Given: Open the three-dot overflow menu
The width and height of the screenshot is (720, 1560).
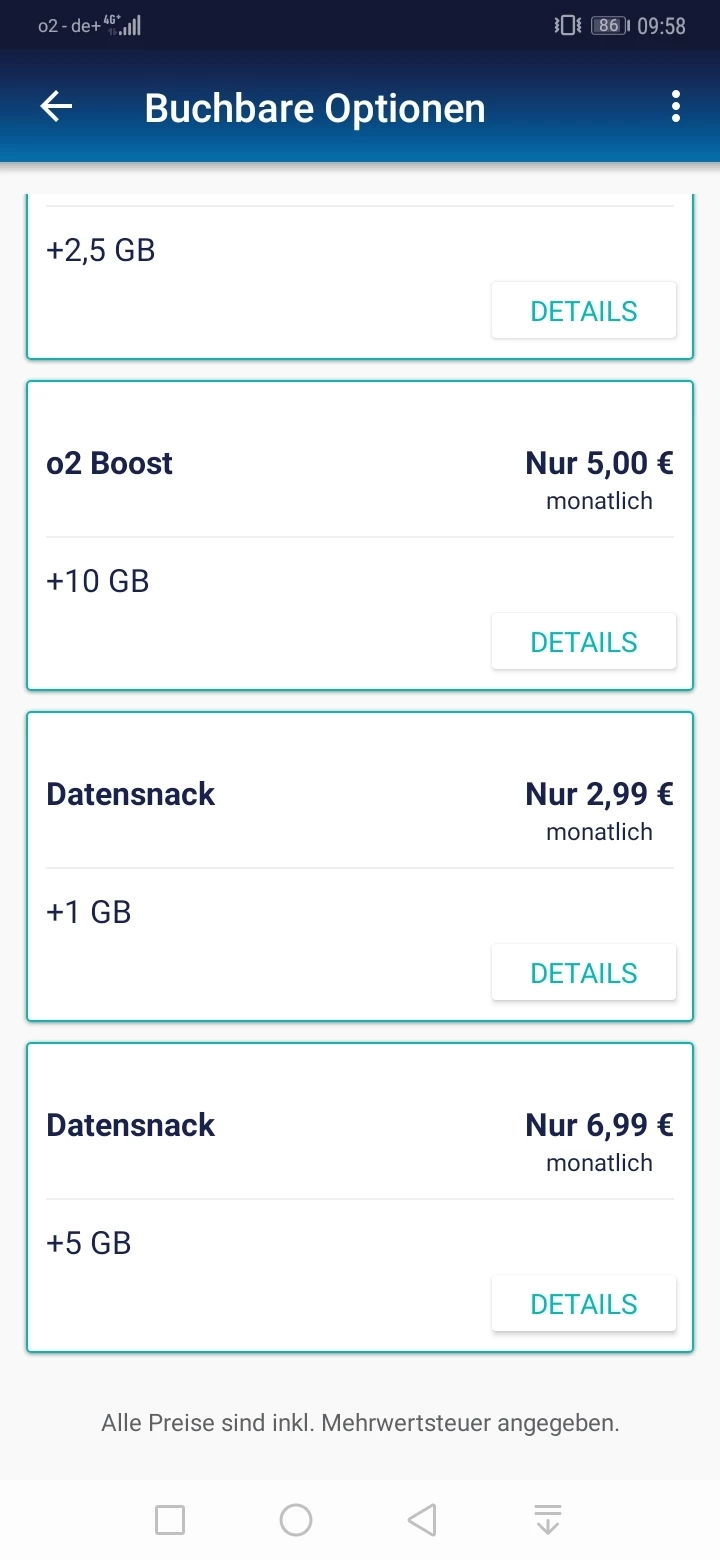Looking at the screenshot, I should (676, 106).
